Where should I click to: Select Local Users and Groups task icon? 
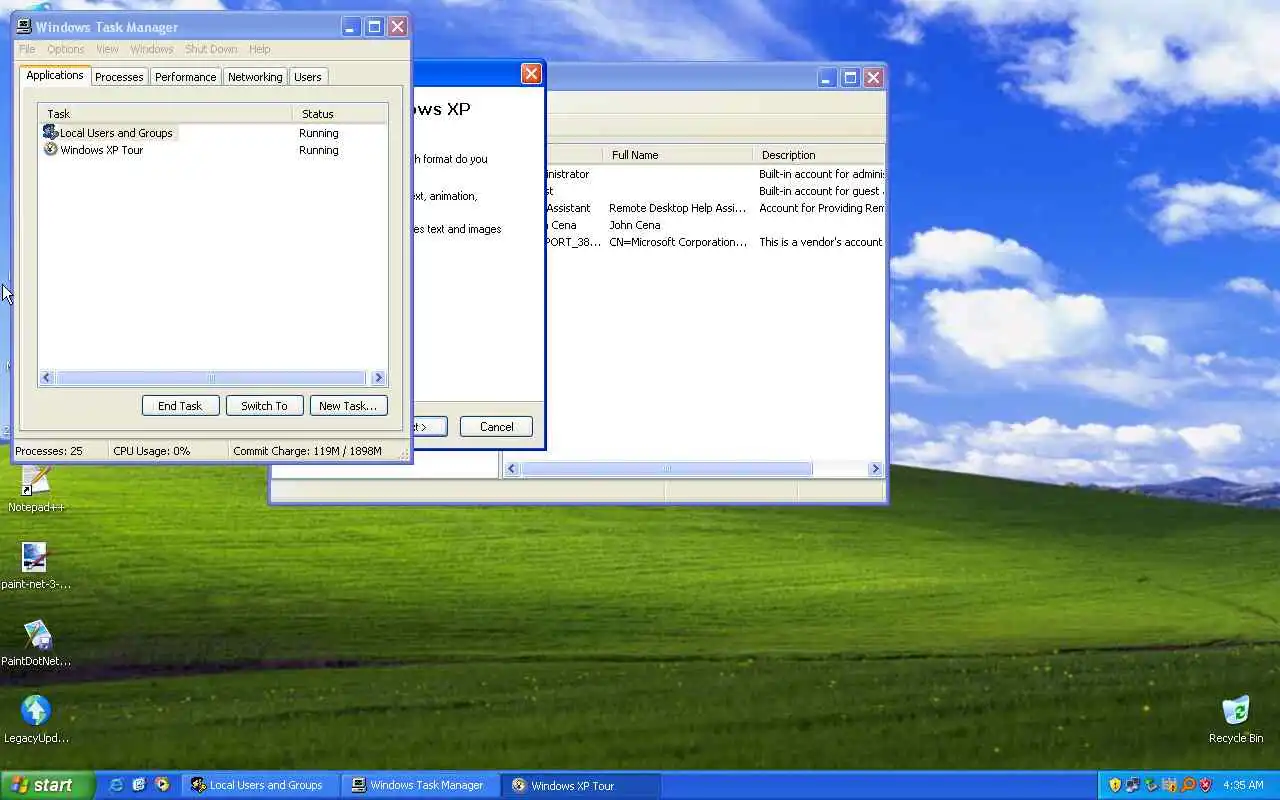tap(51, 133)
